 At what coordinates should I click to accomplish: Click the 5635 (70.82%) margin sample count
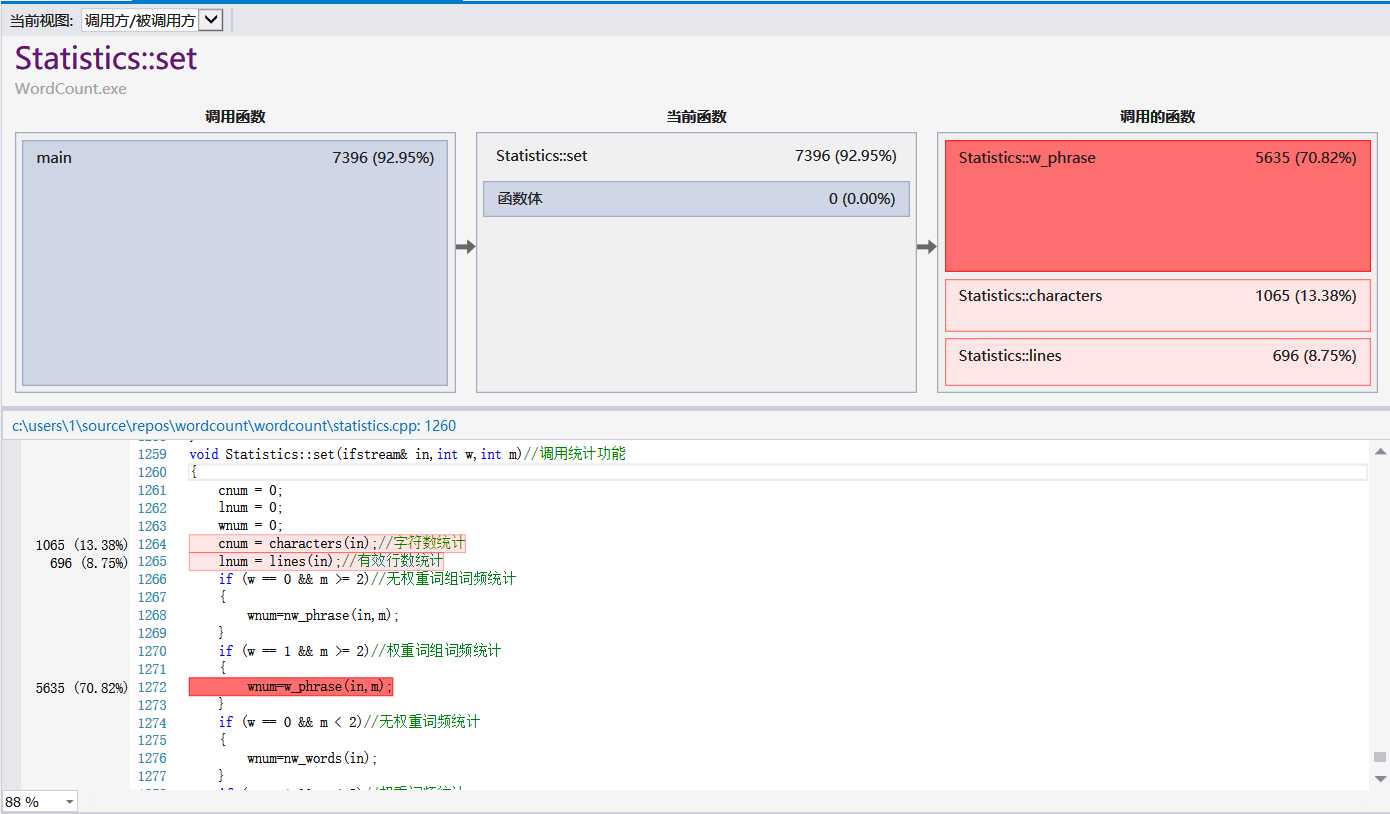tap(82, 688)
